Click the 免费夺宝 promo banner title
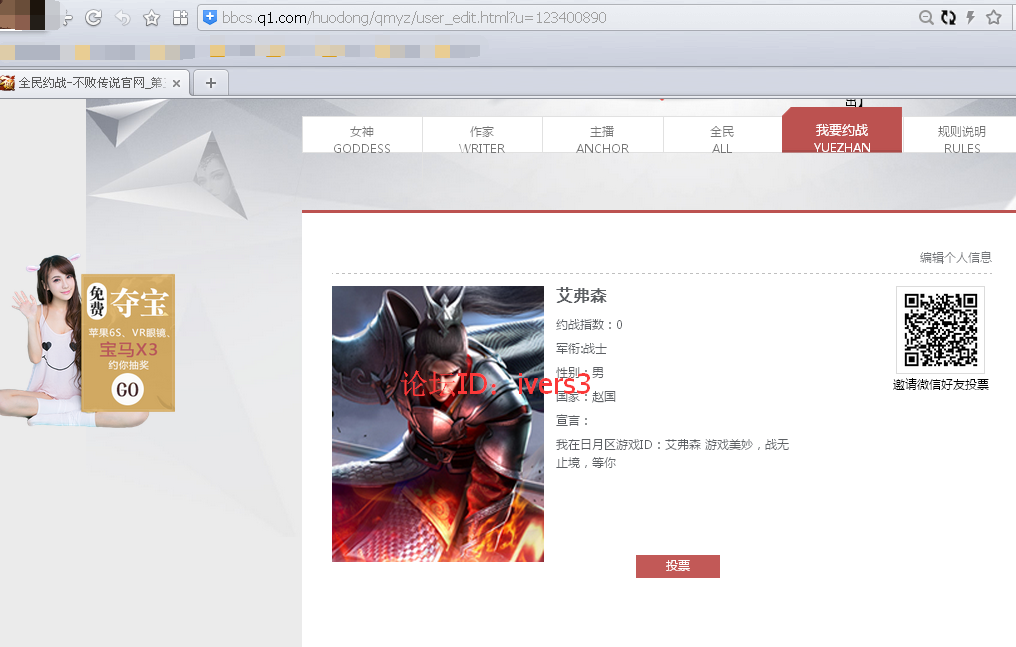Screen dimensions: 1016x647 pyautogui.click(x=128, y=302)
